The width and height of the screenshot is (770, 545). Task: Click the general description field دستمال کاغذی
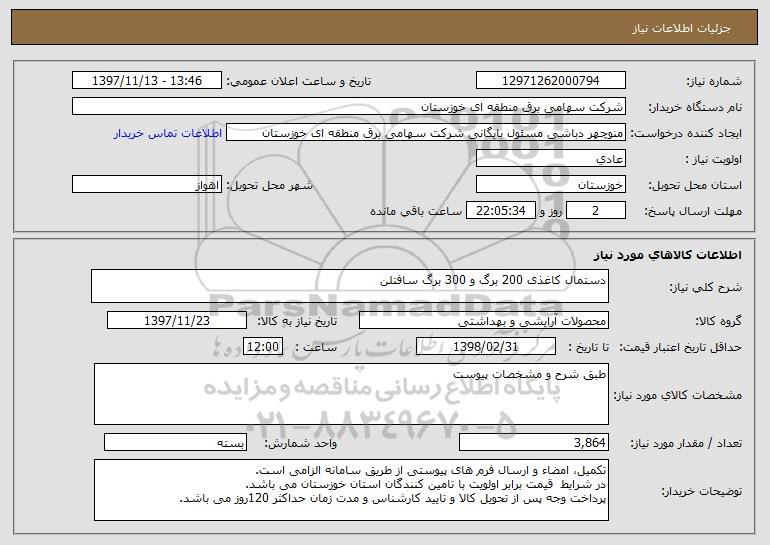click(350, 286)
